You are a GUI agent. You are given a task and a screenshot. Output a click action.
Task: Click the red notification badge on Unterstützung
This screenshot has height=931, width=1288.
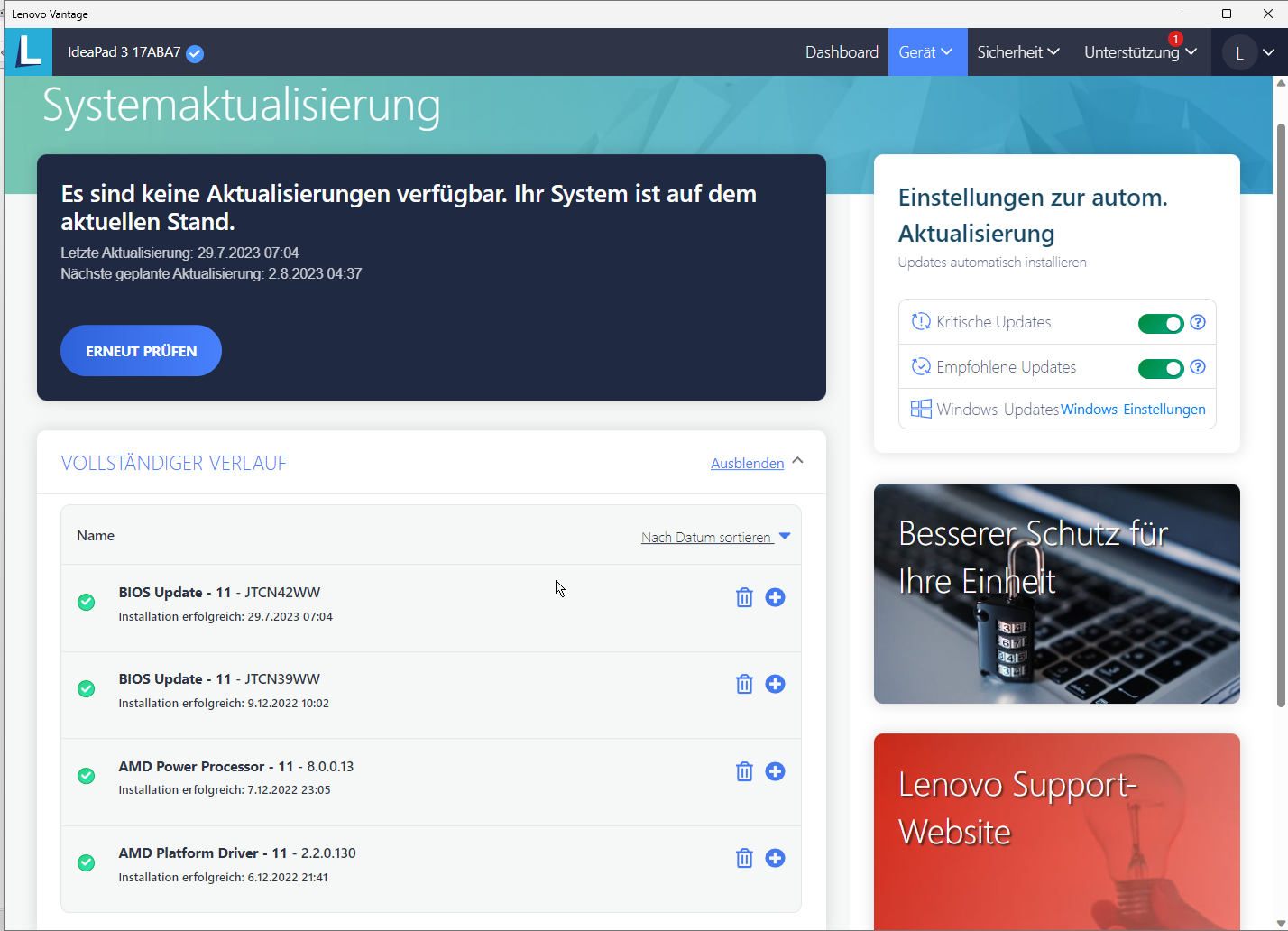(1175, 39)
